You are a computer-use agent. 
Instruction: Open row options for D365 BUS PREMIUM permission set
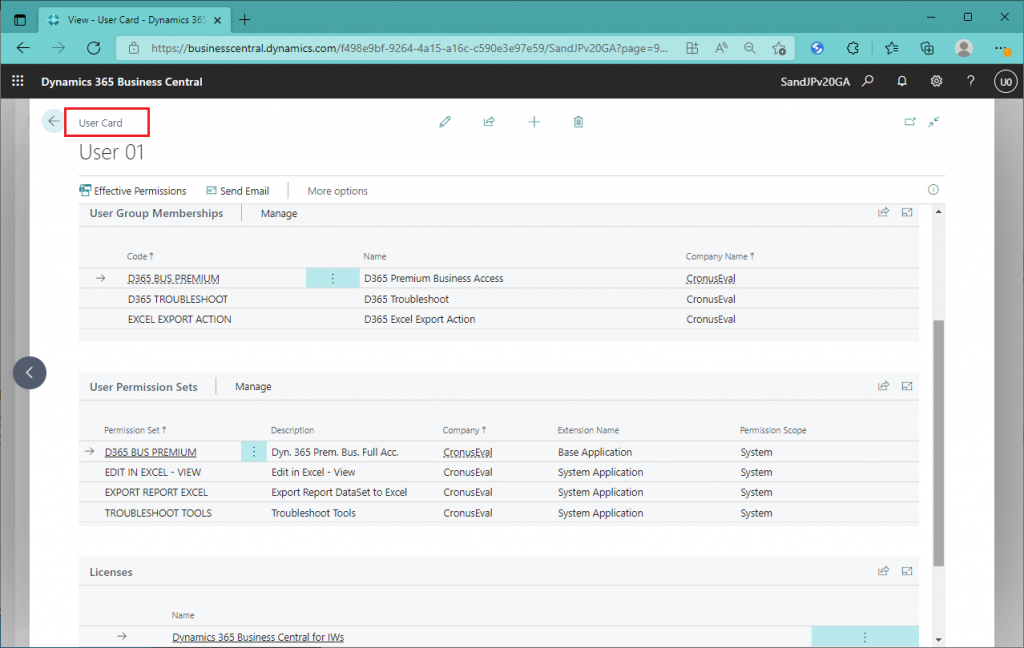[x=254, y=451]
